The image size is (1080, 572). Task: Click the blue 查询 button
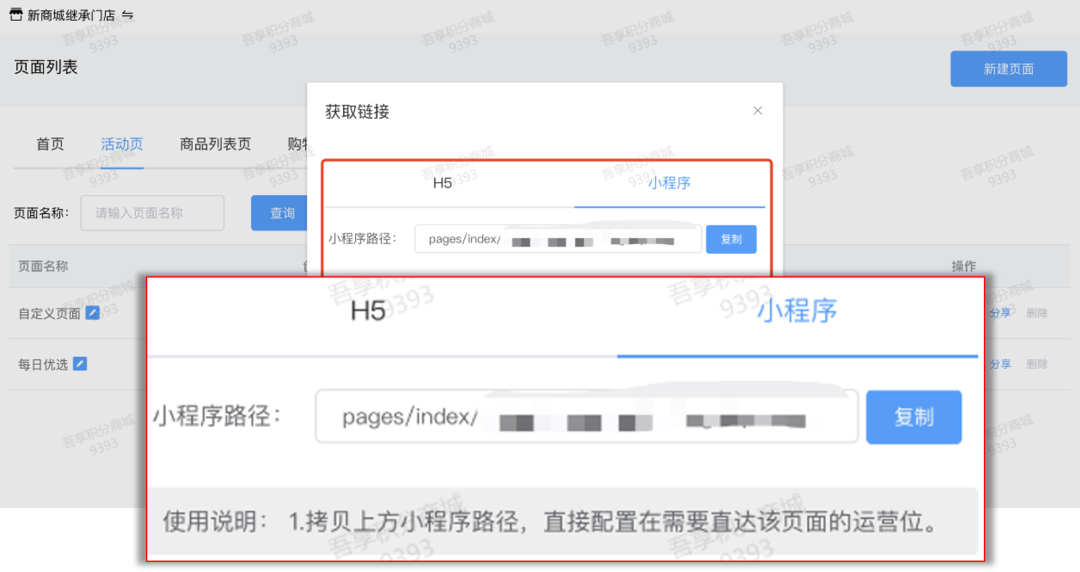[x=280, y=213]
